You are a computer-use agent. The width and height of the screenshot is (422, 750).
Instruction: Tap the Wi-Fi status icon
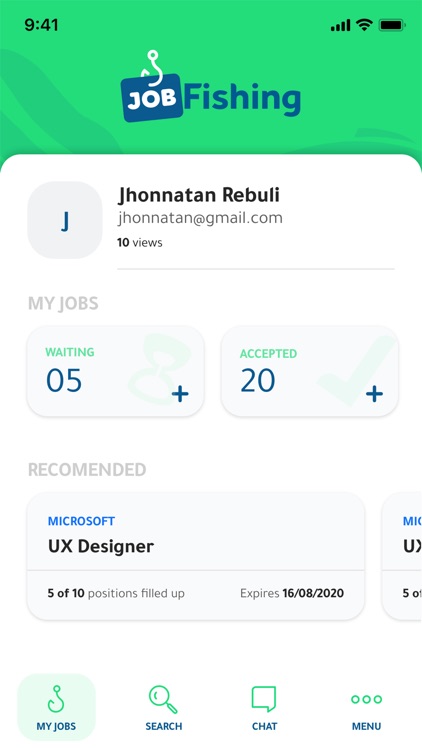(365, 25)
